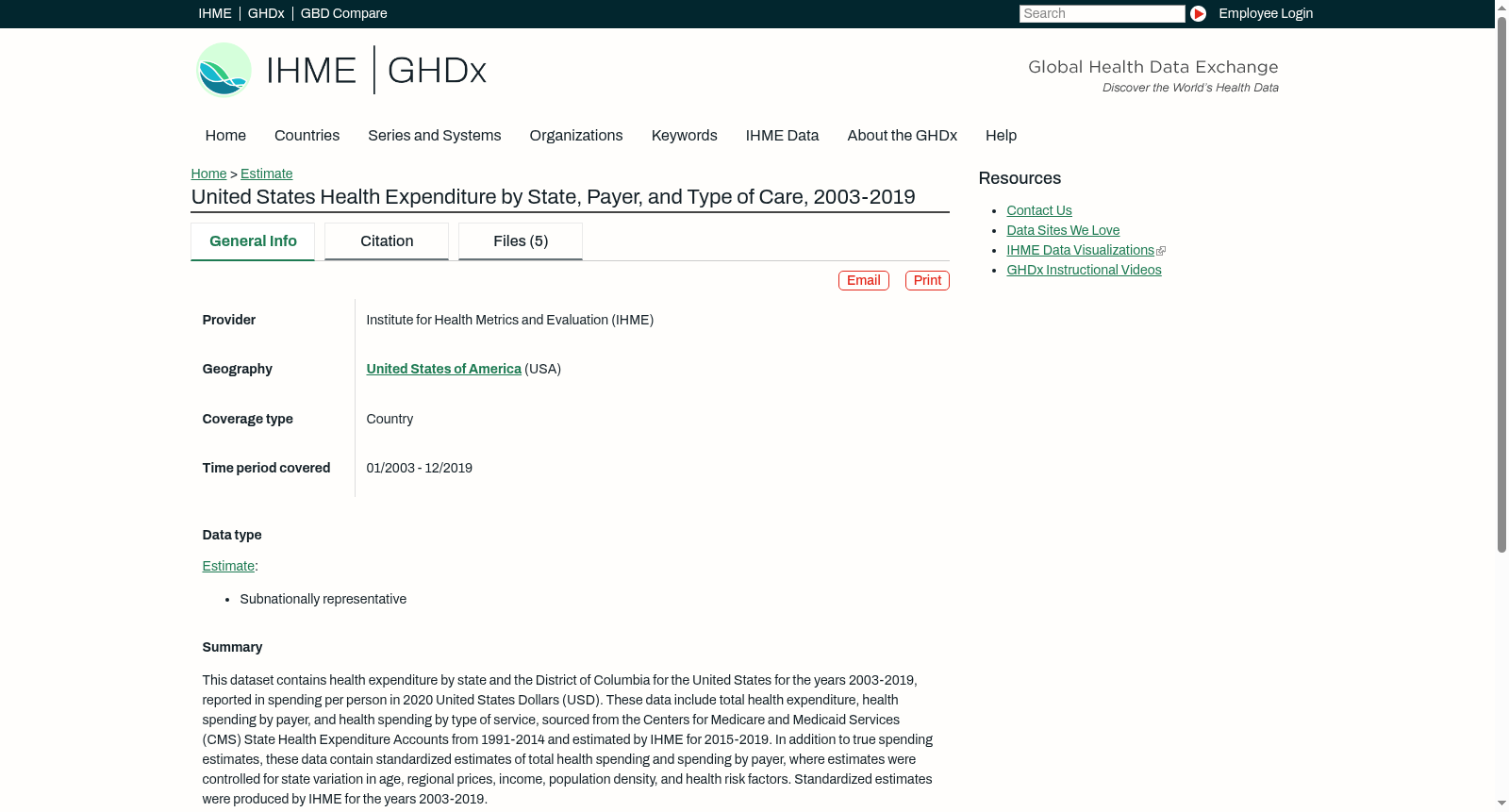Click the Email button
The height and width of the screenshot is (812, 1509).
click(x=864, y=281)
